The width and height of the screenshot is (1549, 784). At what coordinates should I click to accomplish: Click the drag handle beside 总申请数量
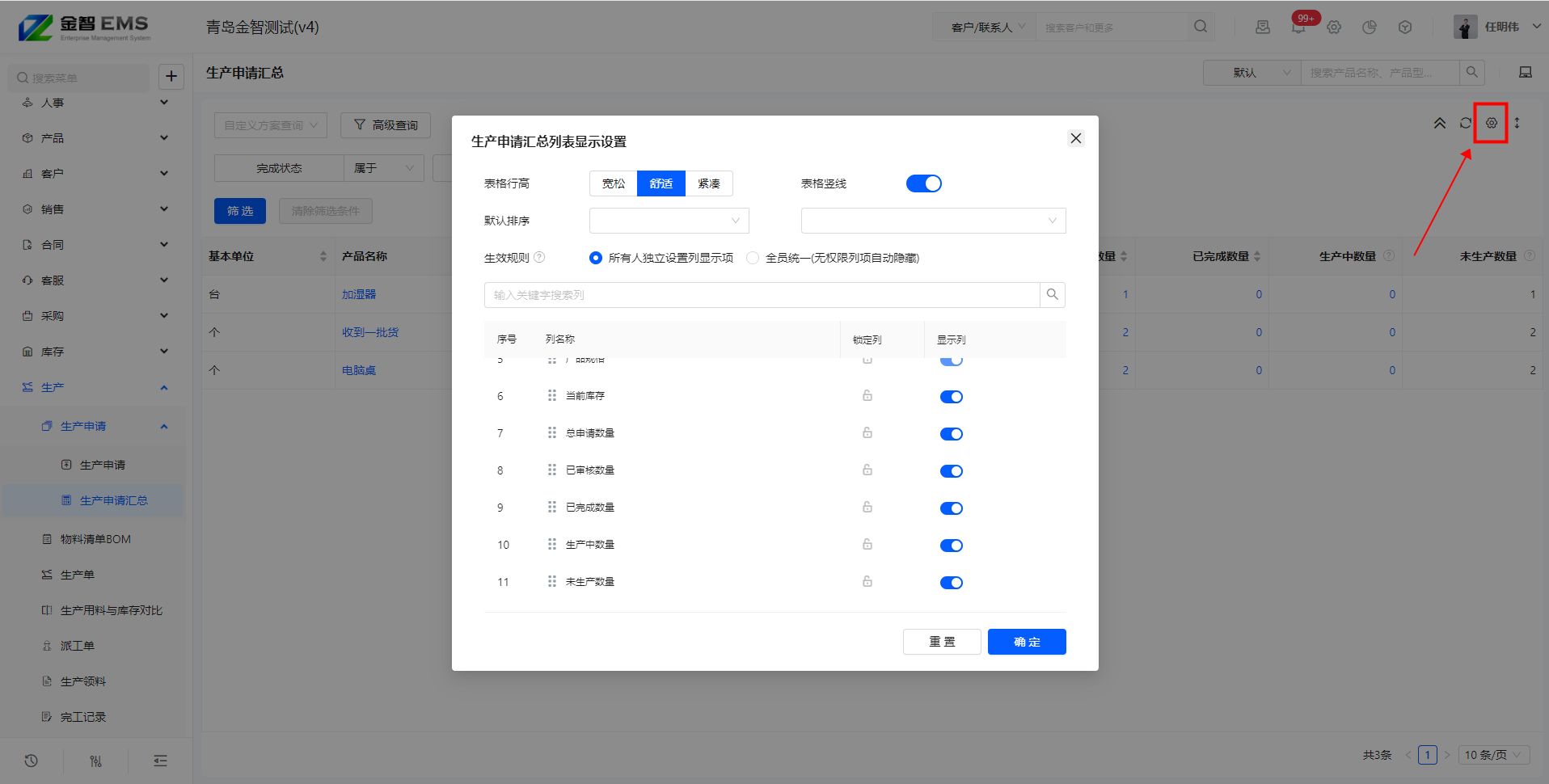[552, 433]
